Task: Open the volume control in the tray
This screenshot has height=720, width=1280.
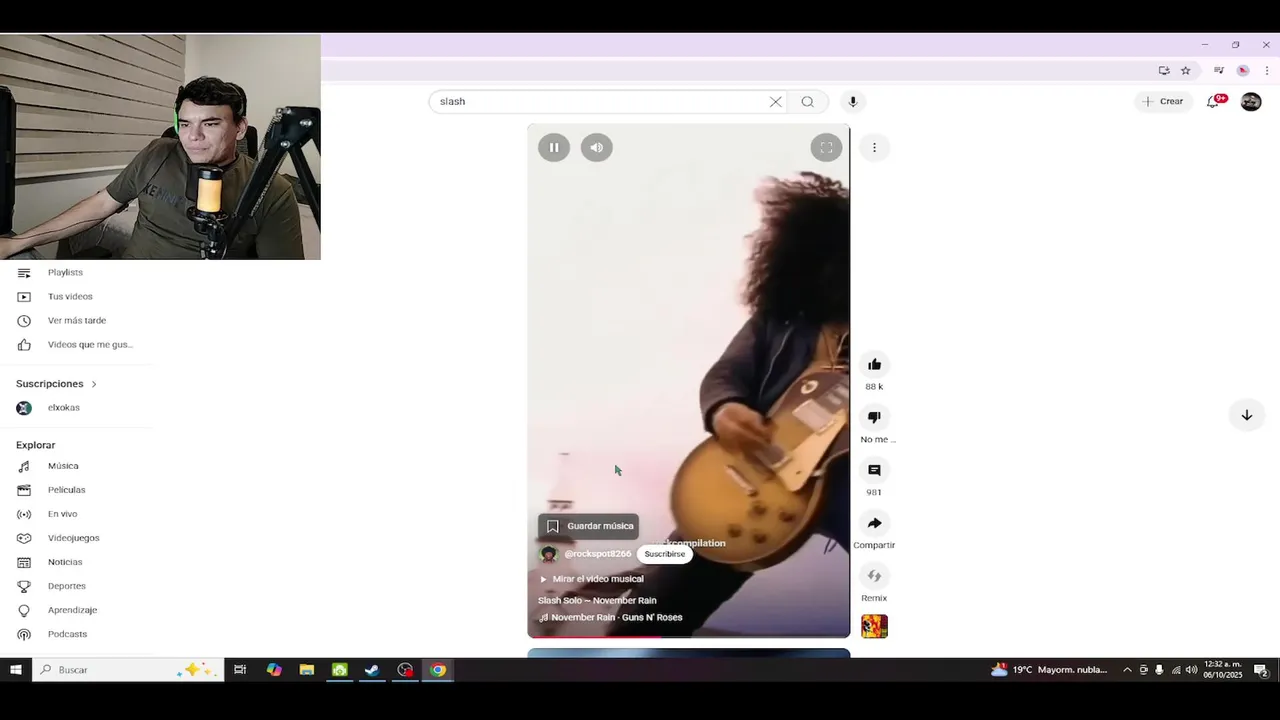Action: pos(1191,670)
